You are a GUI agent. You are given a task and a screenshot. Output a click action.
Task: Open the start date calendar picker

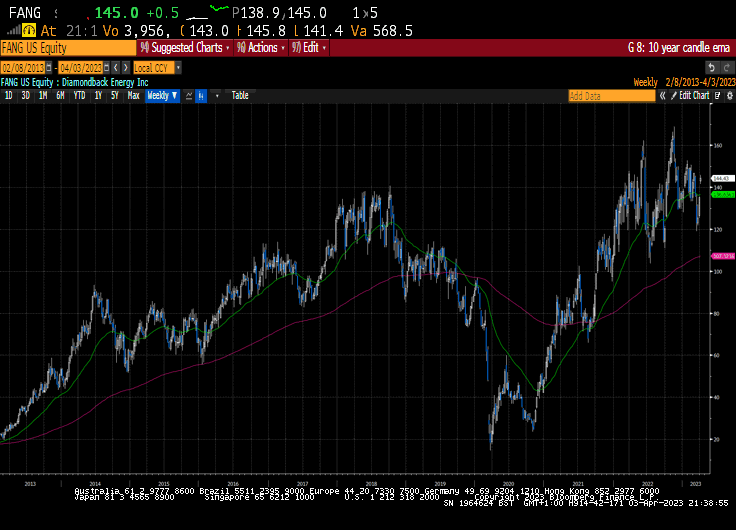click(49, 68)
